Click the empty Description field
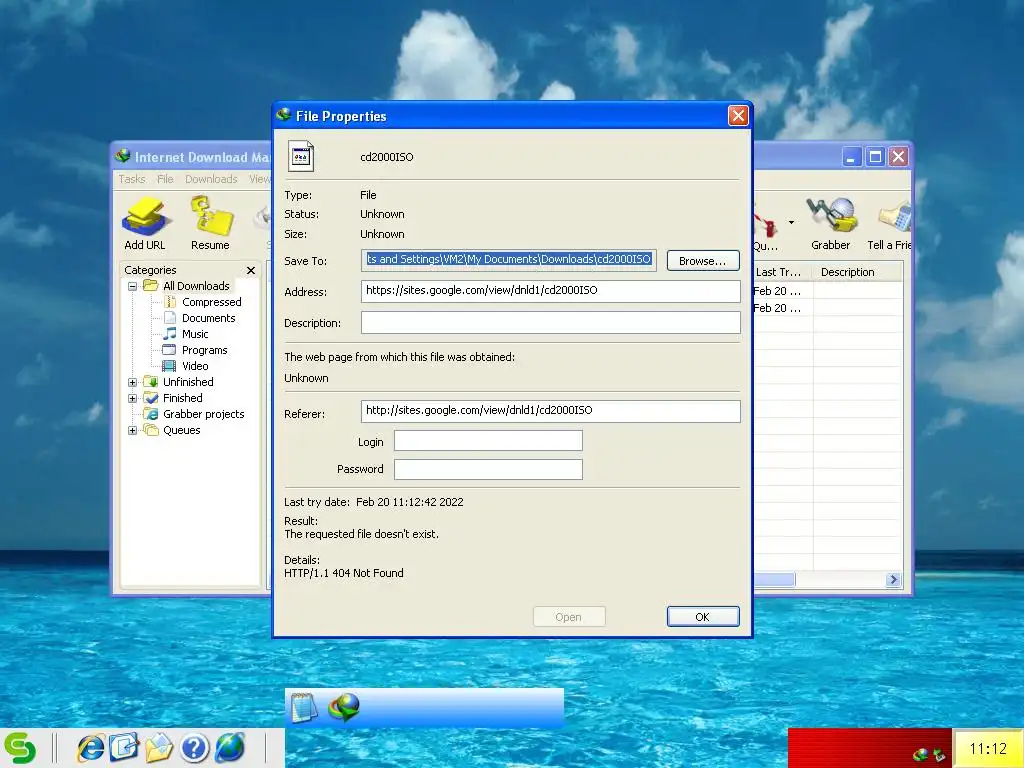This screenshot has height=768, width=1024. coord(551,323)
